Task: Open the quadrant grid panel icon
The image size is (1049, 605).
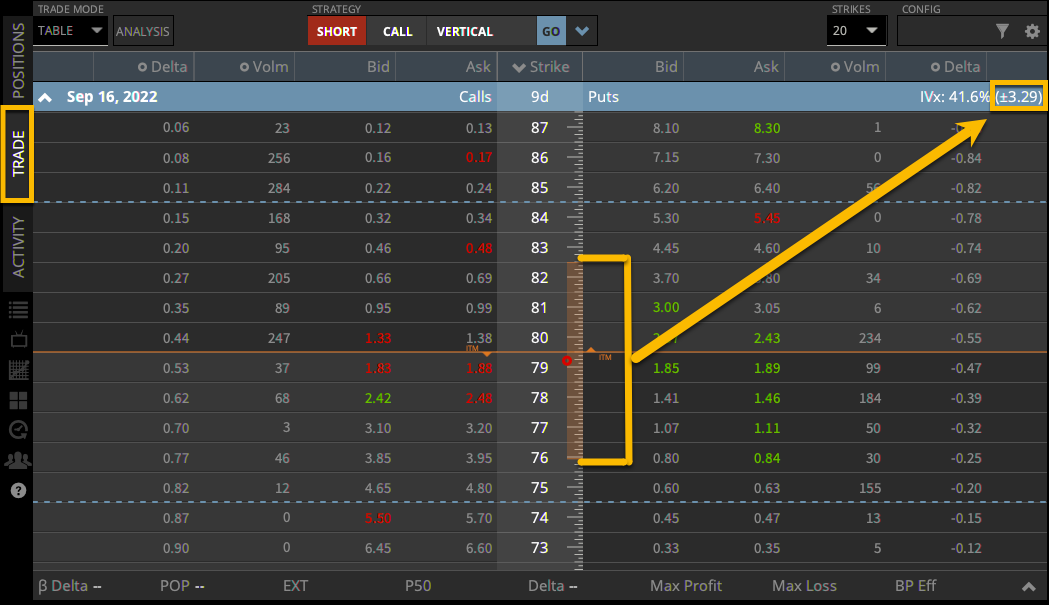Action: (18, 400)
